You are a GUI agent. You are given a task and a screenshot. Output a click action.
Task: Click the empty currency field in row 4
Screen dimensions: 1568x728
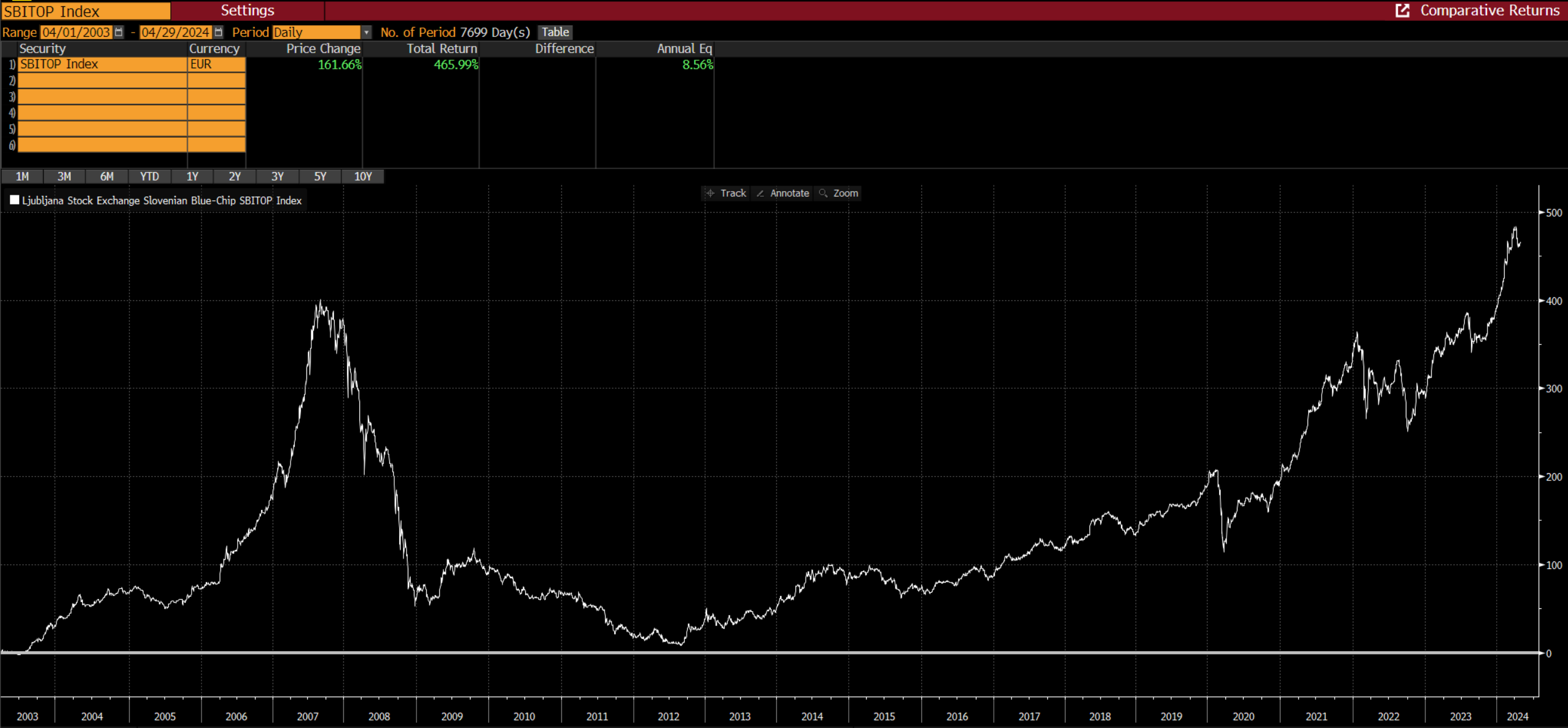pyautogui.click(x=217, y=112)
